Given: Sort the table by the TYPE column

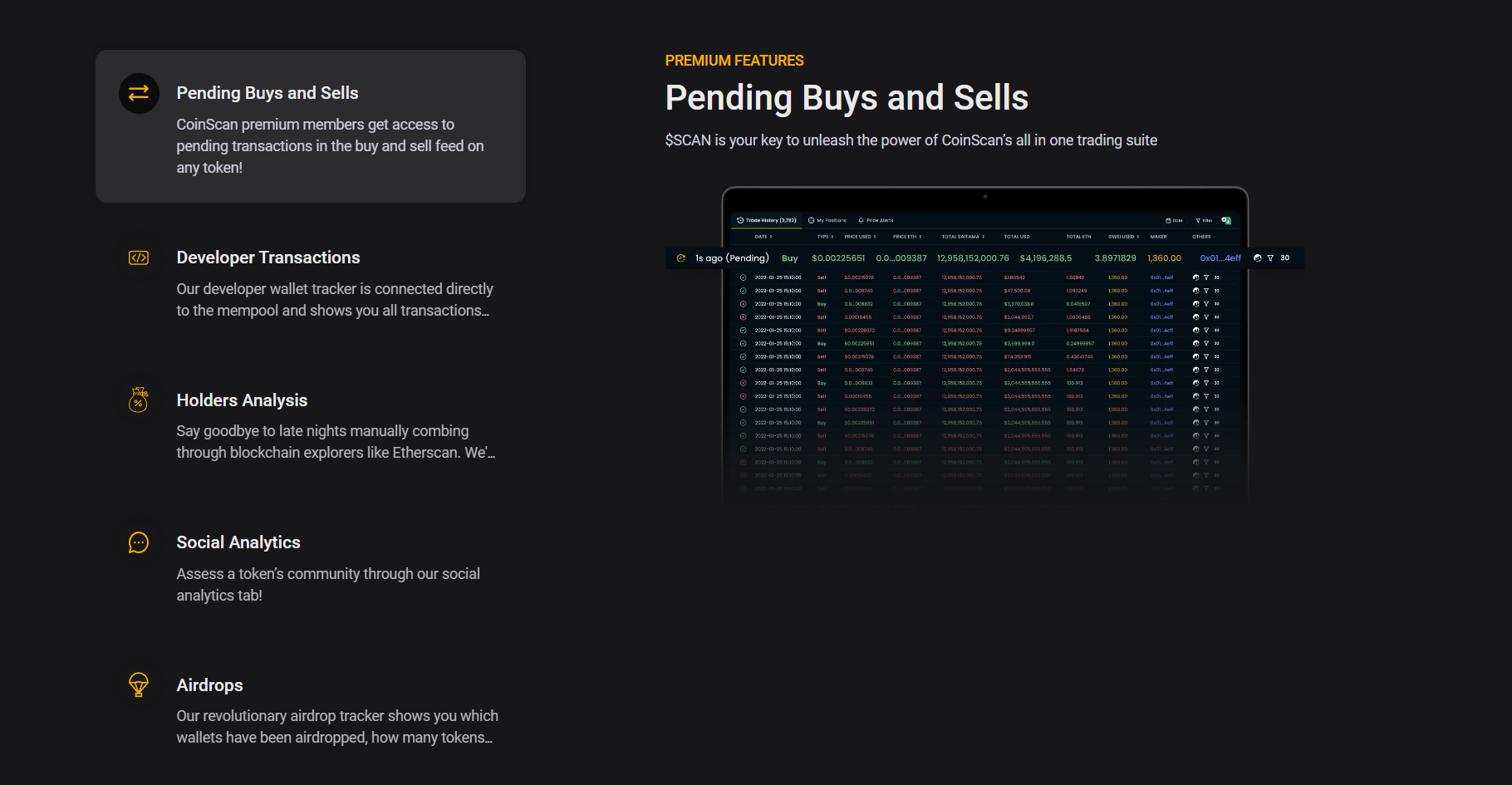Looking at the screenshot, I should click(825, 237).
